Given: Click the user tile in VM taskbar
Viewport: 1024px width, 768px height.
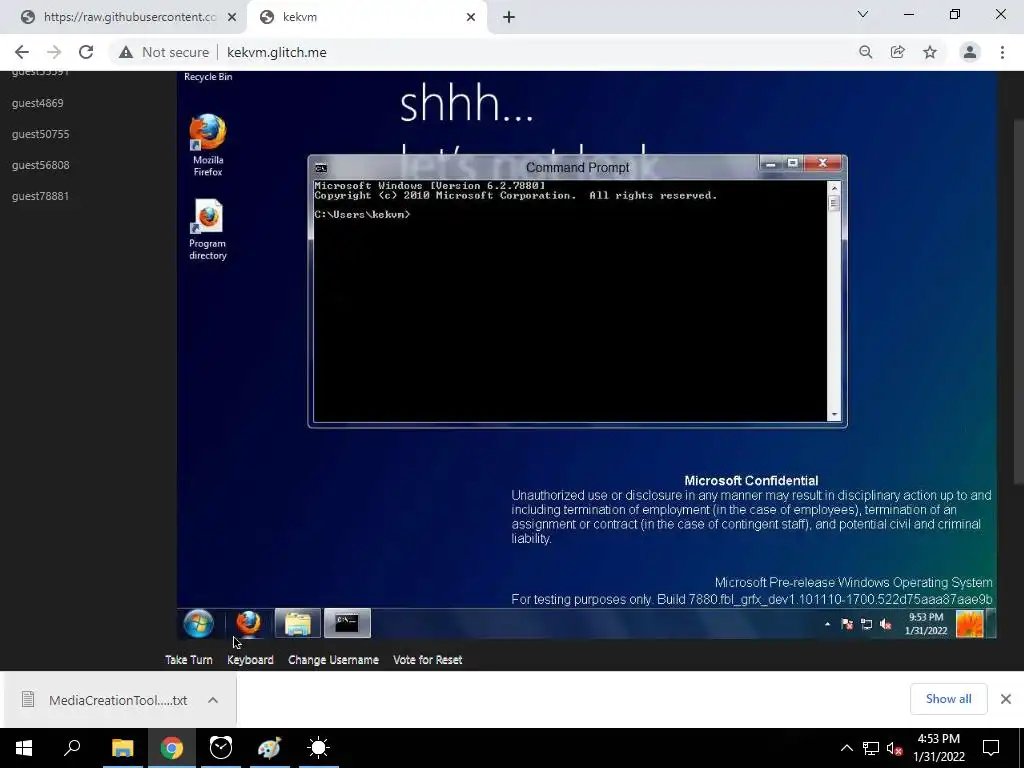Looking at the screenshot, I should (x=969, y=624).
